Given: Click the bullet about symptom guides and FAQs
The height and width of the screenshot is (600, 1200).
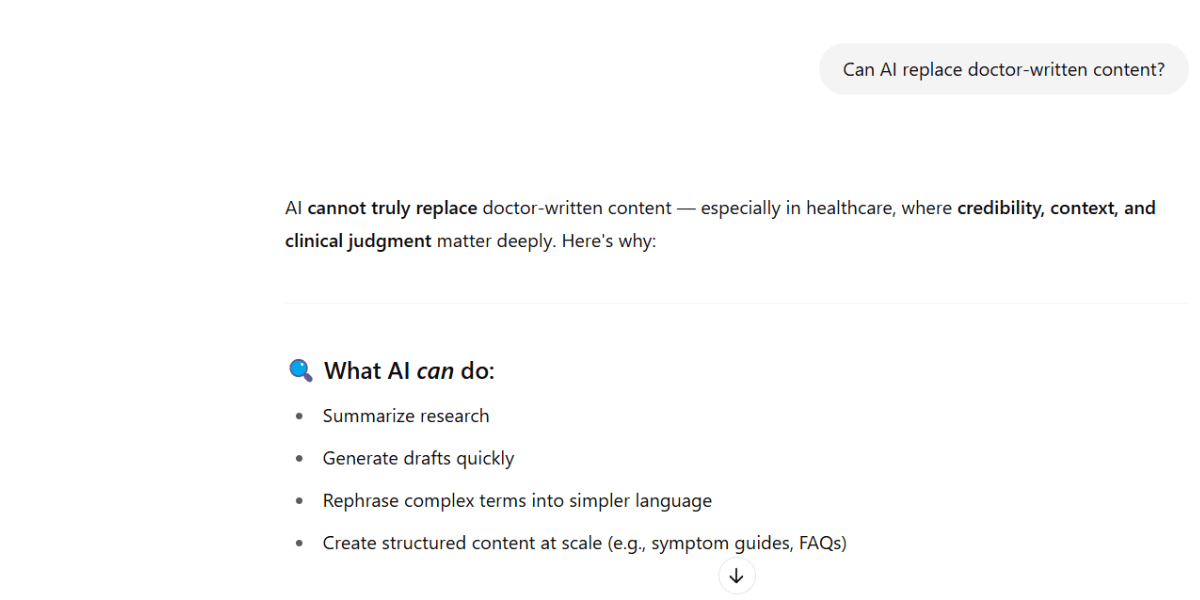Looking at the screenshot, I should pyautogui.click(x=584, y=542).
